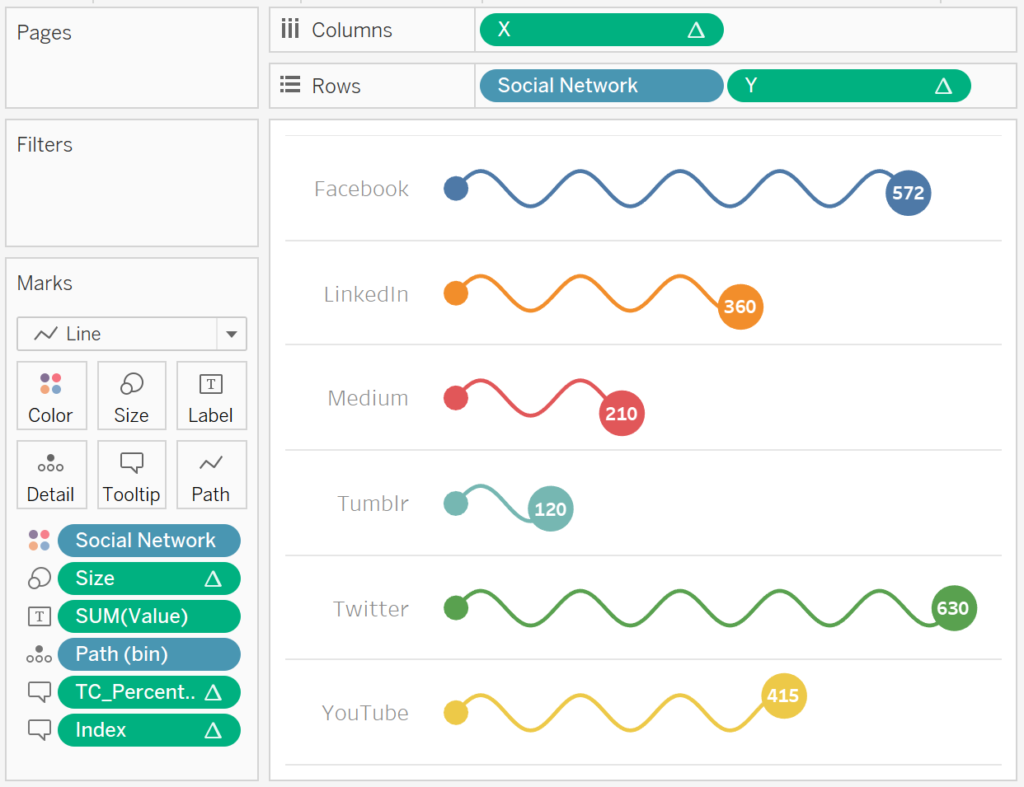Open the Size marks card
Screen dimensions: 1024x787
[131, 396]
